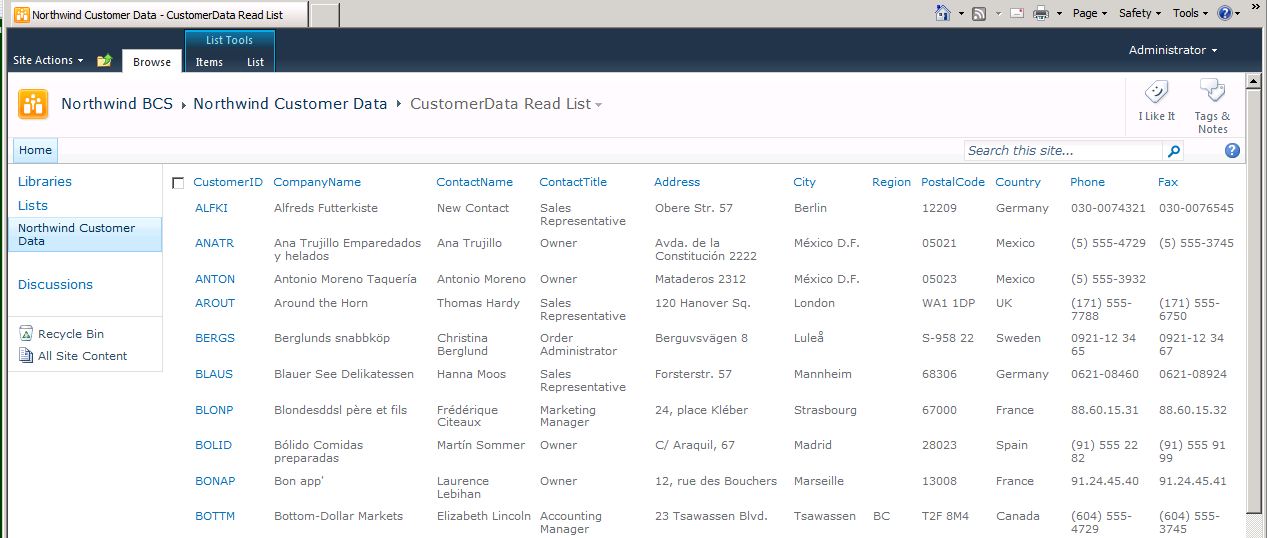Sort by the City column header

(805, 182)
